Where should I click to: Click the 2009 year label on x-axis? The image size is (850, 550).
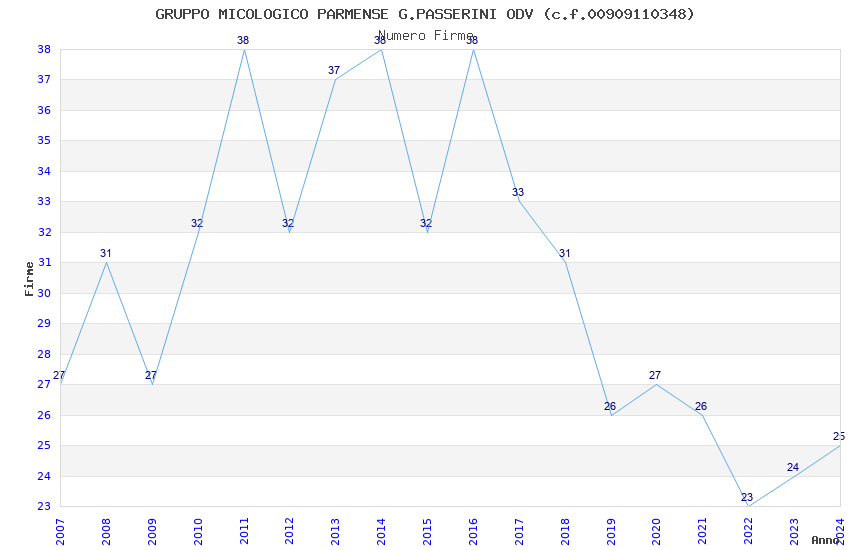tap(152, 531)
